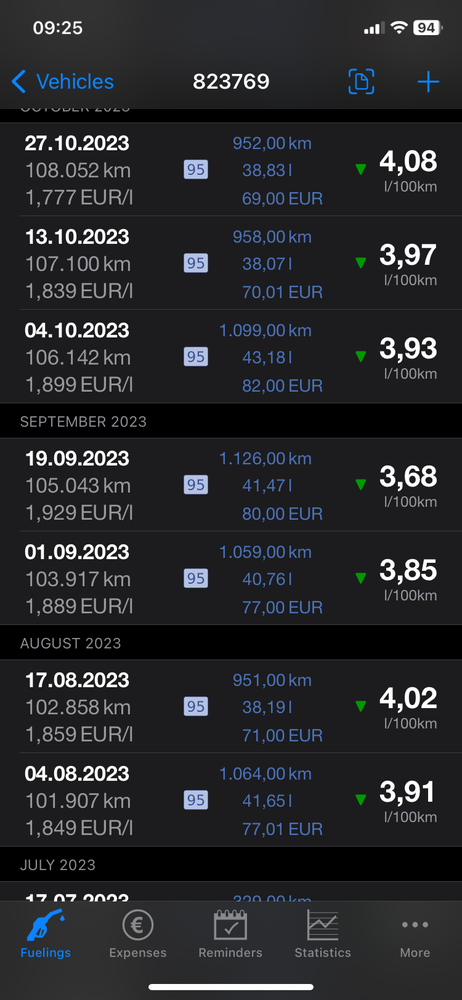This screenshot has width=462, height=1000.
Task: Tap the scan document icon
Action: (x=361, y=82)
